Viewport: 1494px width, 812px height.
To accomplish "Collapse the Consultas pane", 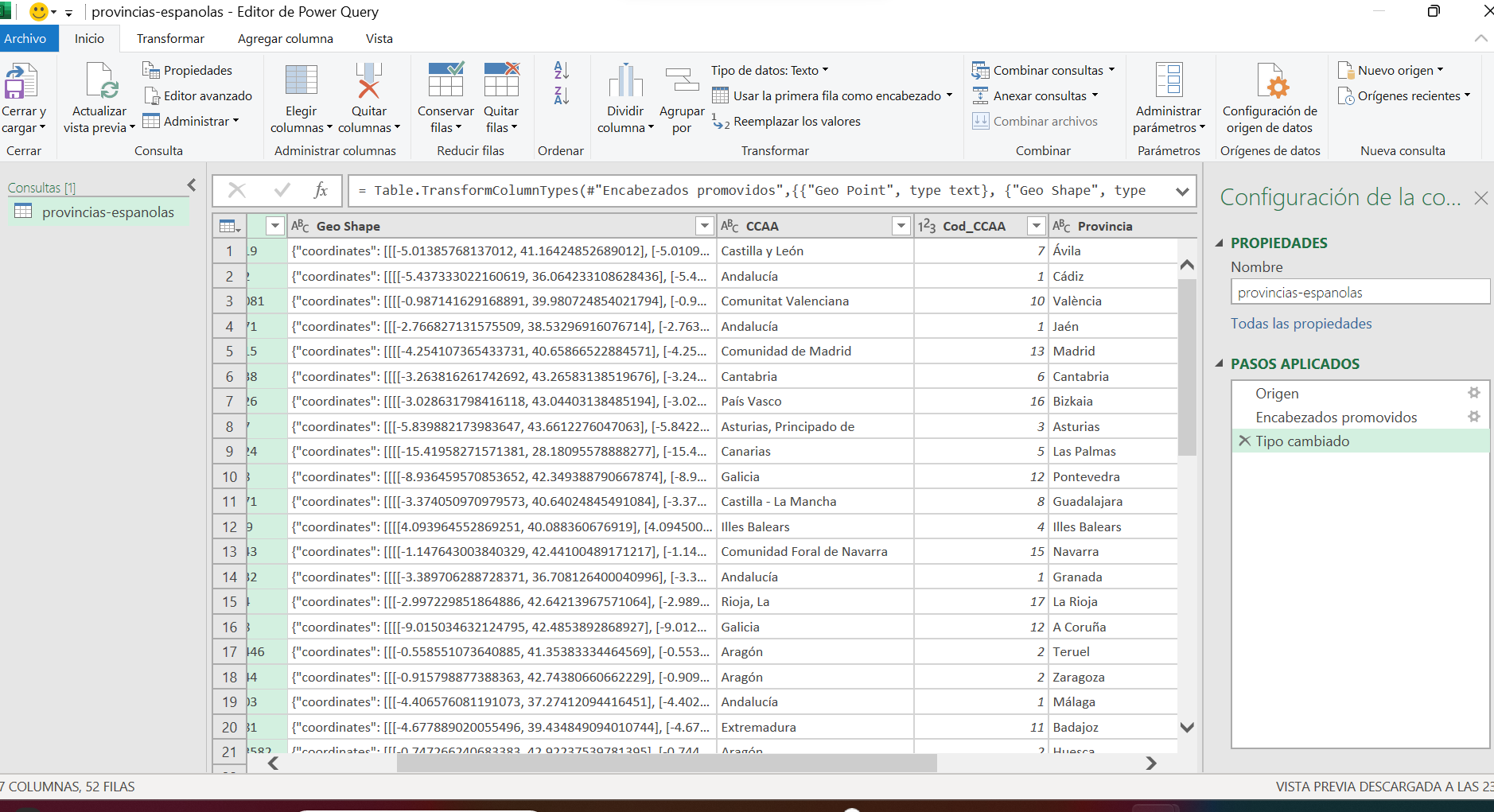I will click(x=192, y=185).
